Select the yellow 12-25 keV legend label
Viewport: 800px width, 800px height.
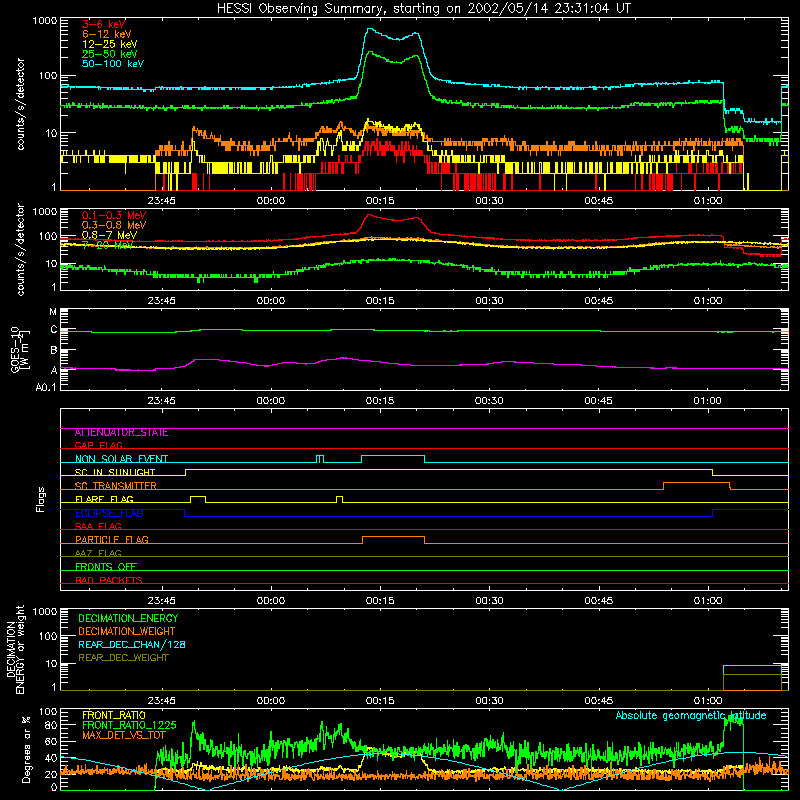(x=110, y=44)
